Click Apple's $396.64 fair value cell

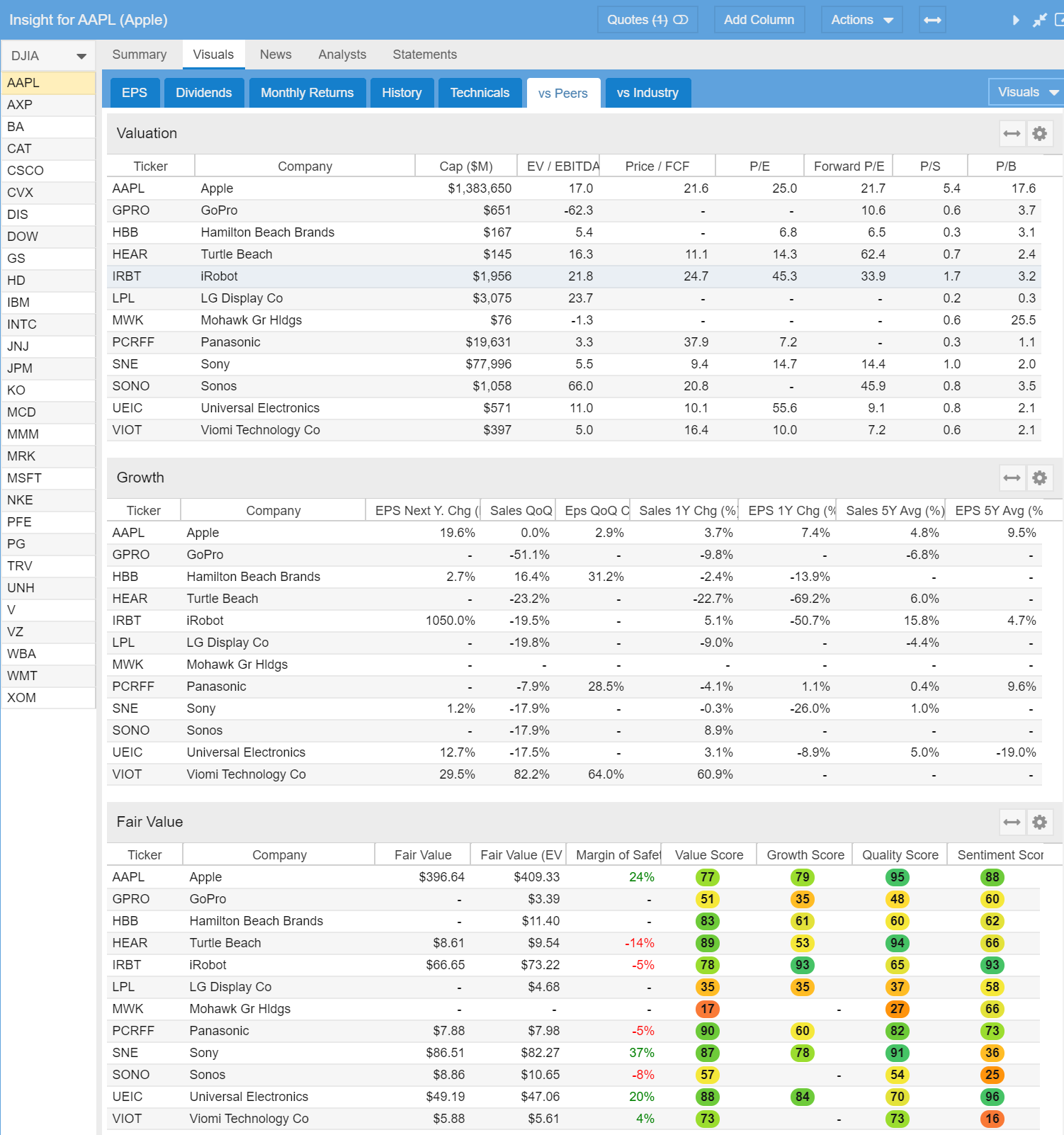click(441, 877)
